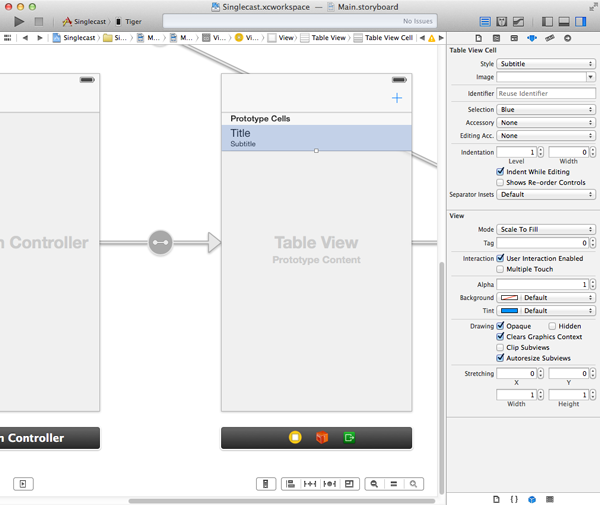The height and width of the screenshot is (505, 600).
Task: Click the Alpha value field
Action: tap(543, 284)
